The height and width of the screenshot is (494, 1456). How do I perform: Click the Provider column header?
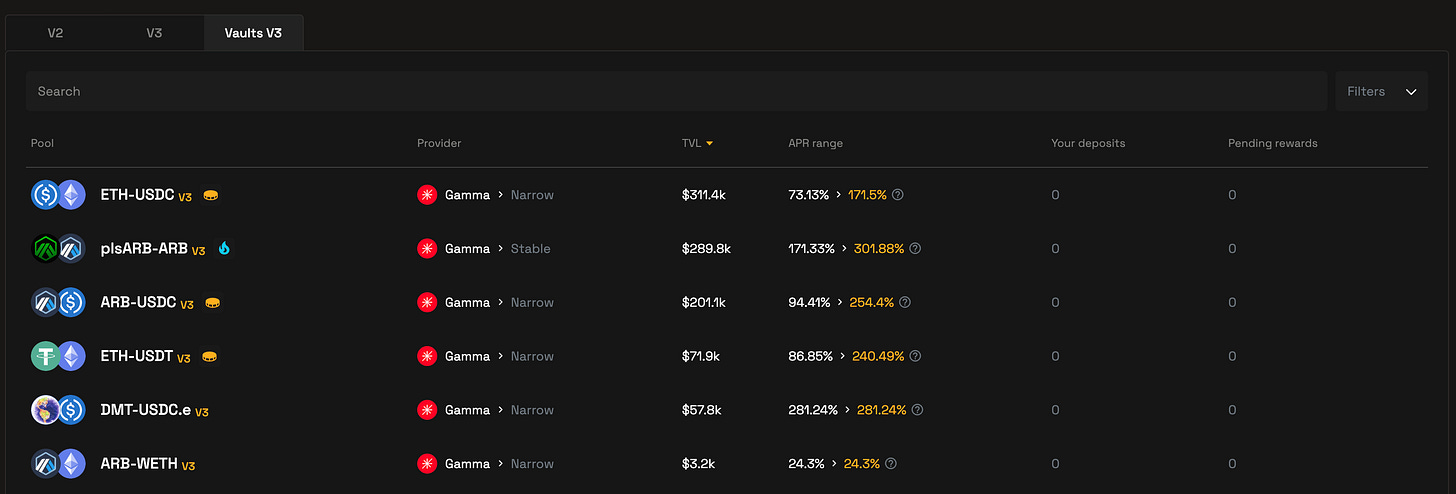pyautogui.click(x=439, y=143)
